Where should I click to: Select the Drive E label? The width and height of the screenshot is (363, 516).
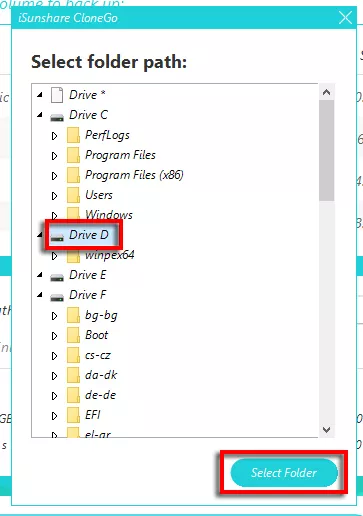(88, 275)
